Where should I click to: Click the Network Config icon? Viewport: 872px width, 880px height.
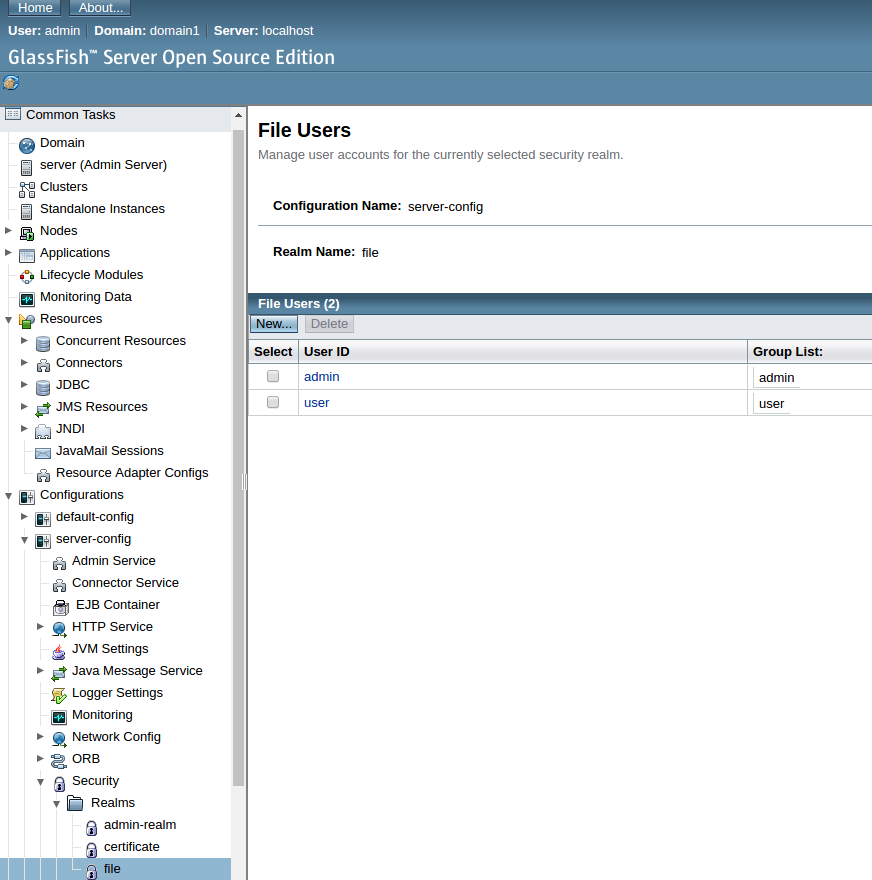[x=59, y=739]
